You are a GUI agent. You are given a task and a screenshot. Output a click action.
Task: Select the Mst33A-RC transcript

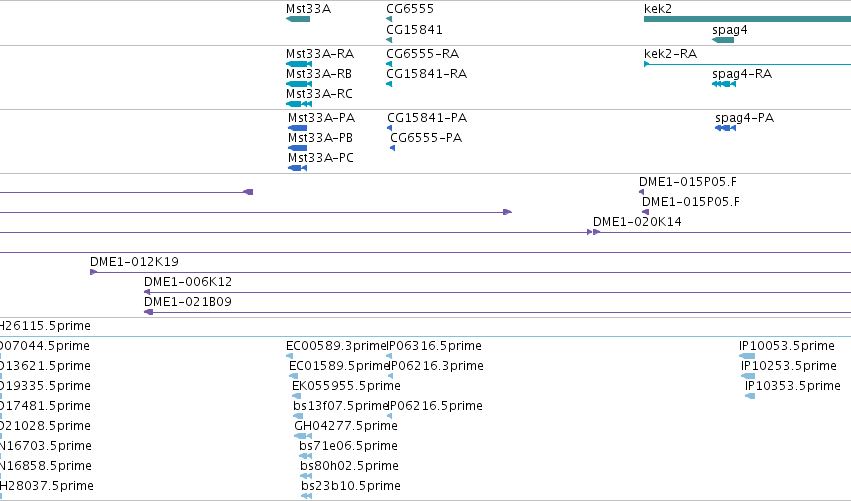(299, 104)
